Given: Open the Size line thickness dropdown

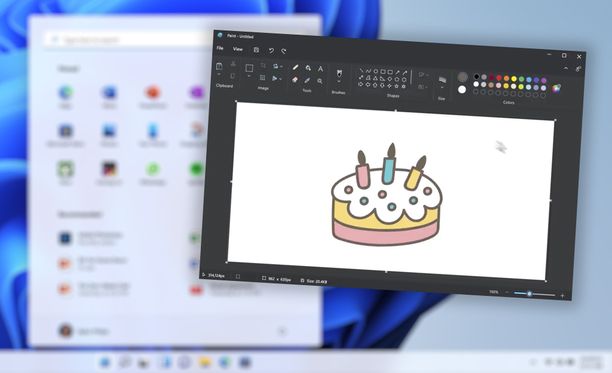Looking at the screenshot, I should pyautogui.click(x=442, y=82).
